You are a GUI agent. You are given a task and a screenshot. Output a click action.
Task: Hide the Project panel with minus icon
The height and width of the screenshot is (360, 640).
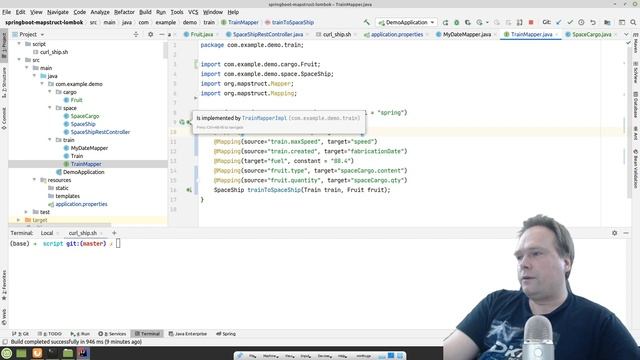[162, 34]
